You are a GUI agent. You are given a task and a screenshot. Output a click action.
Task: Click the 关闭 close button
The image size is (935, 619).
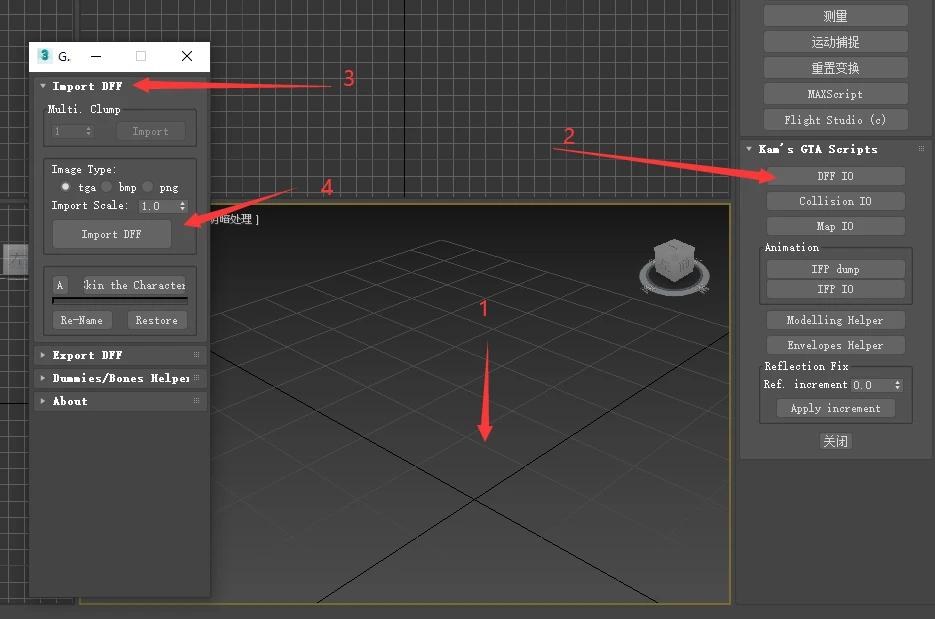click(835, 441)
